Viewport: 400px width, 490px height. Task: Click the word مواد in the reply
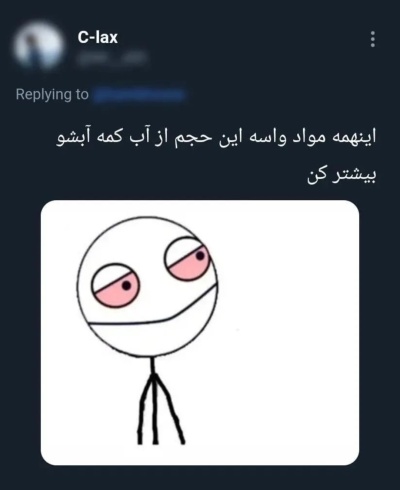click(310, 137)
